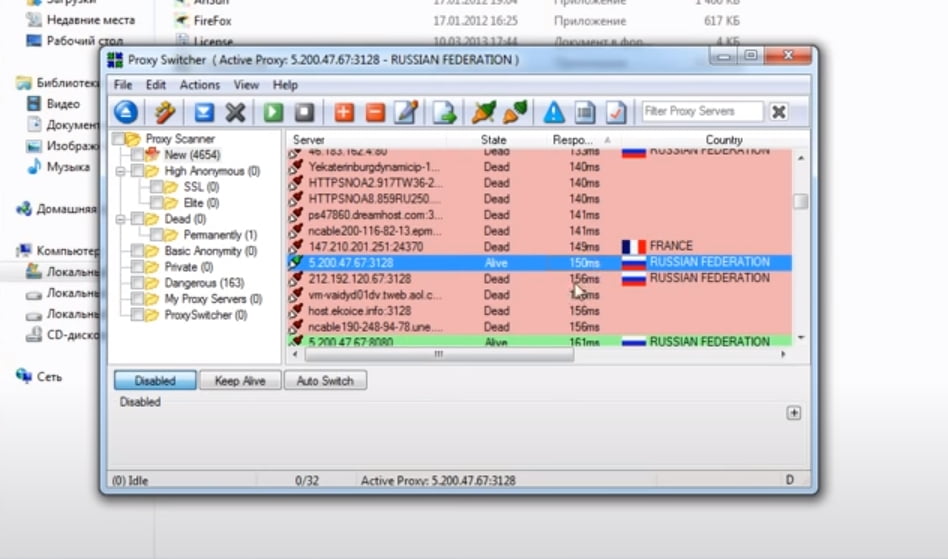
Task: Open the File menu
Action: pyautogui.click(x=123, y=85)
